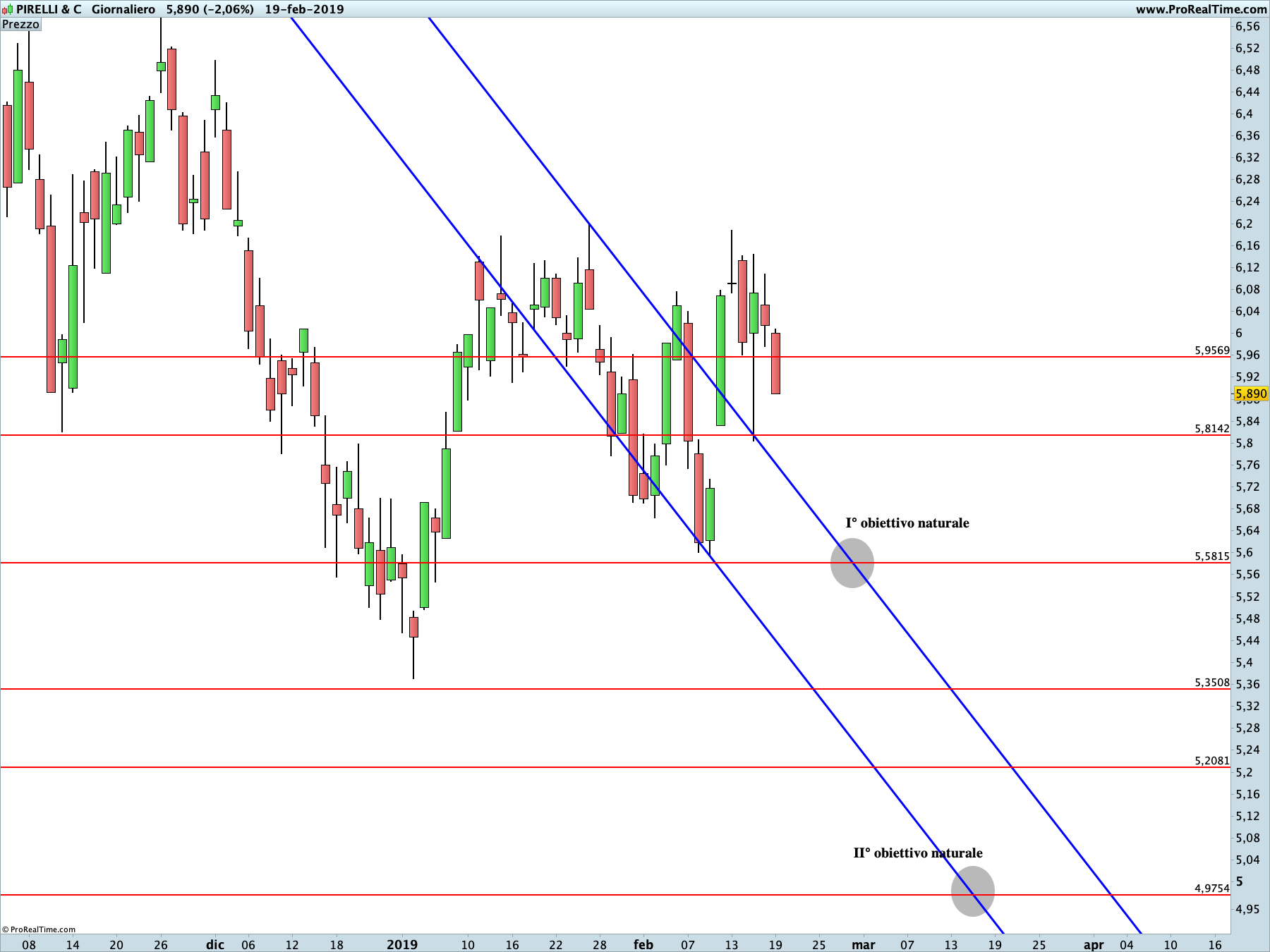Click the 5,890 (-2,06%) quote in header
Screen dimensions: 1270x952
tap(210, 9)
